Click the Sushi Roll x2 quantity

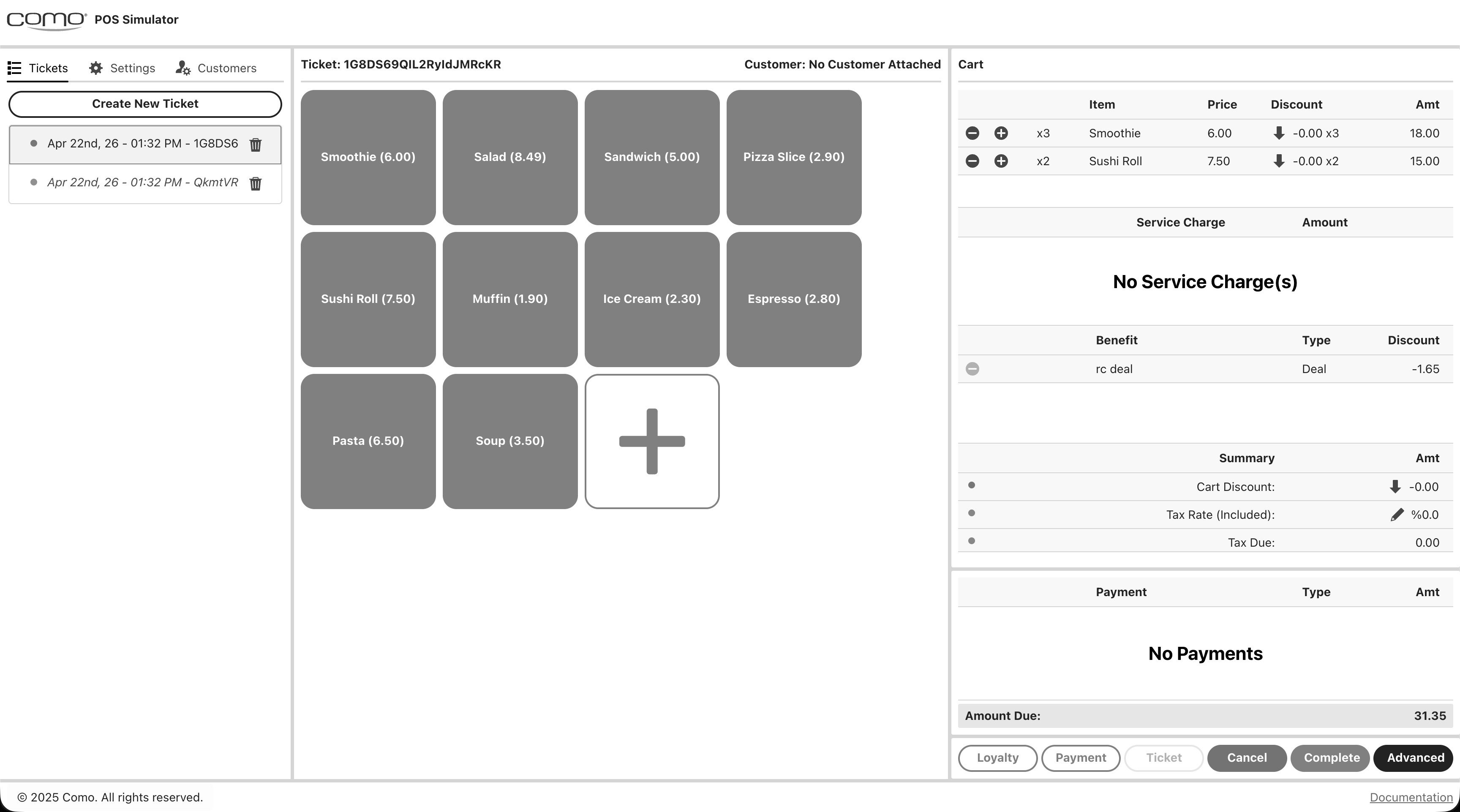[x=1043, y=161]
